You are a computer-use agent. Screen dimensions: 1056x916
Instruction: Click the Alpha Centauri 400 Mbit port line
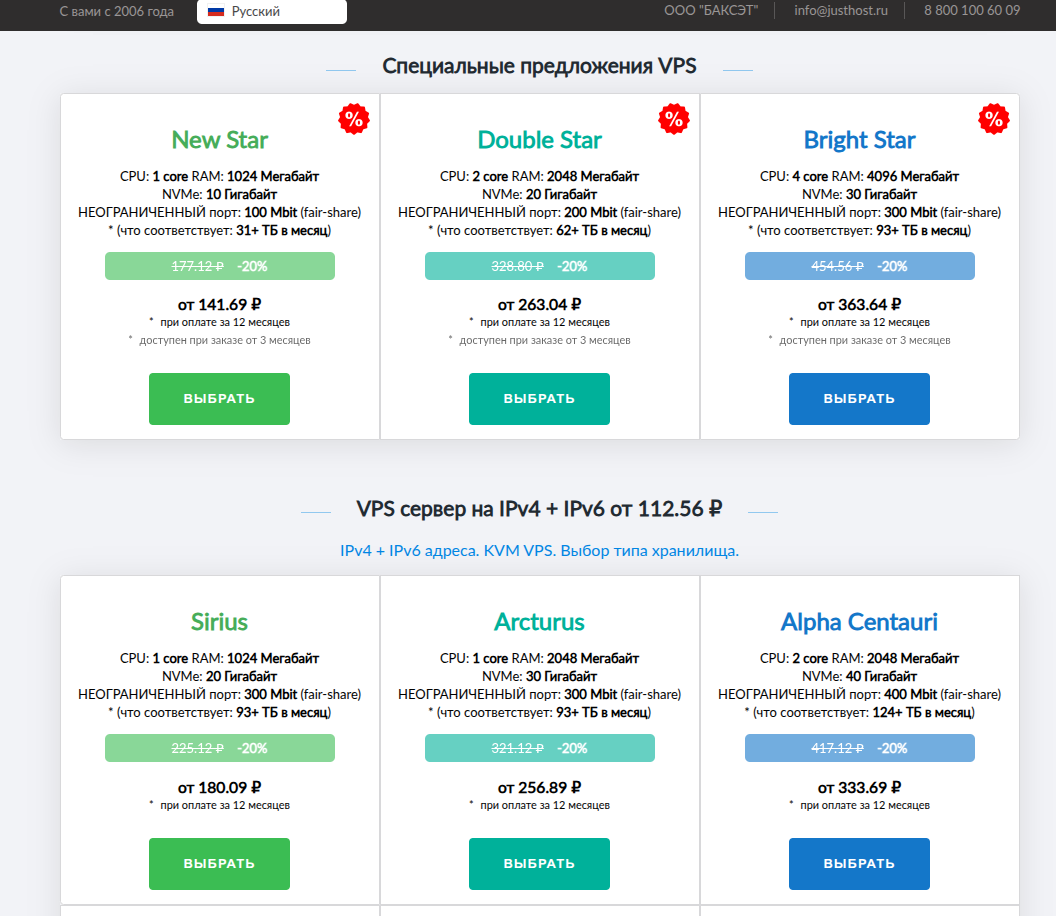[x=859, y=694]
